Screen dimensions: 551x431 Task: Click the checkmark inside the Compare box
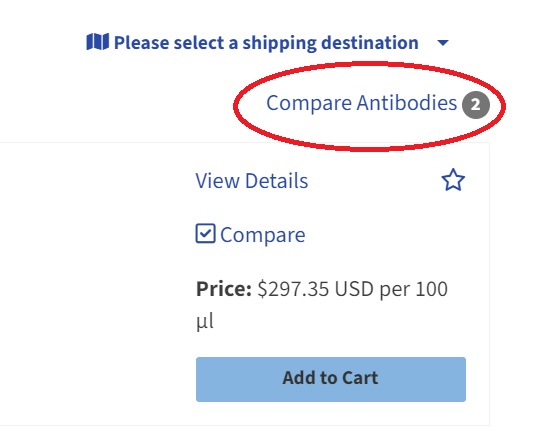(x=206, y=233)
